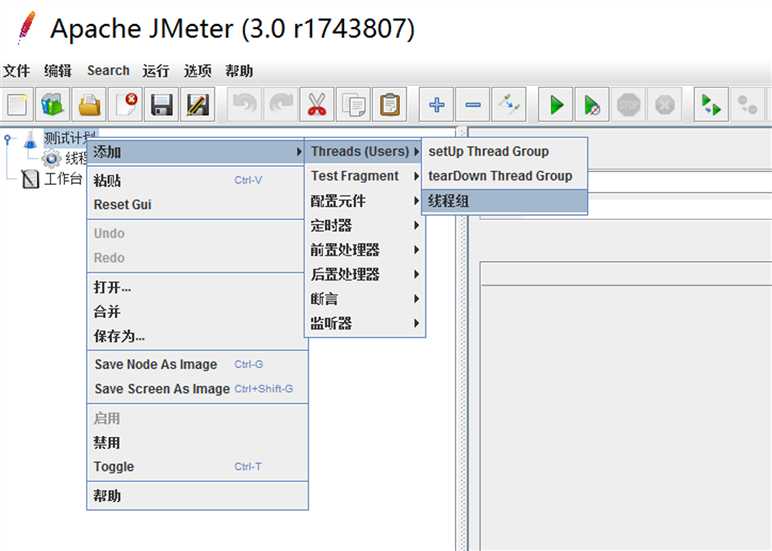Choose 合并 from context menu
772x551 pixels.
197,312
